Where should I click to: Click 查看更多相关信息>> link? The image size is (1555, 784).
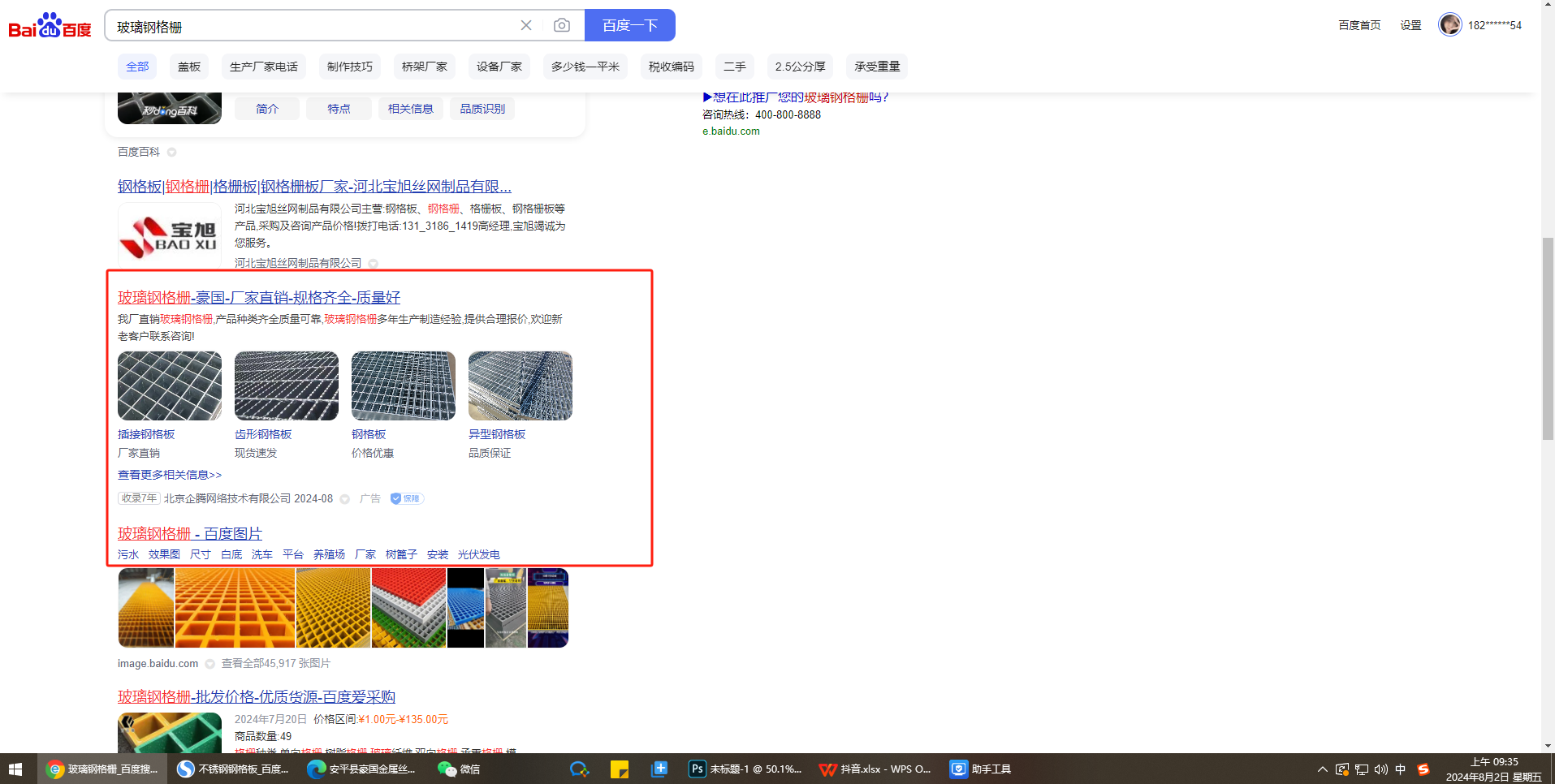(x=170, y=475)
